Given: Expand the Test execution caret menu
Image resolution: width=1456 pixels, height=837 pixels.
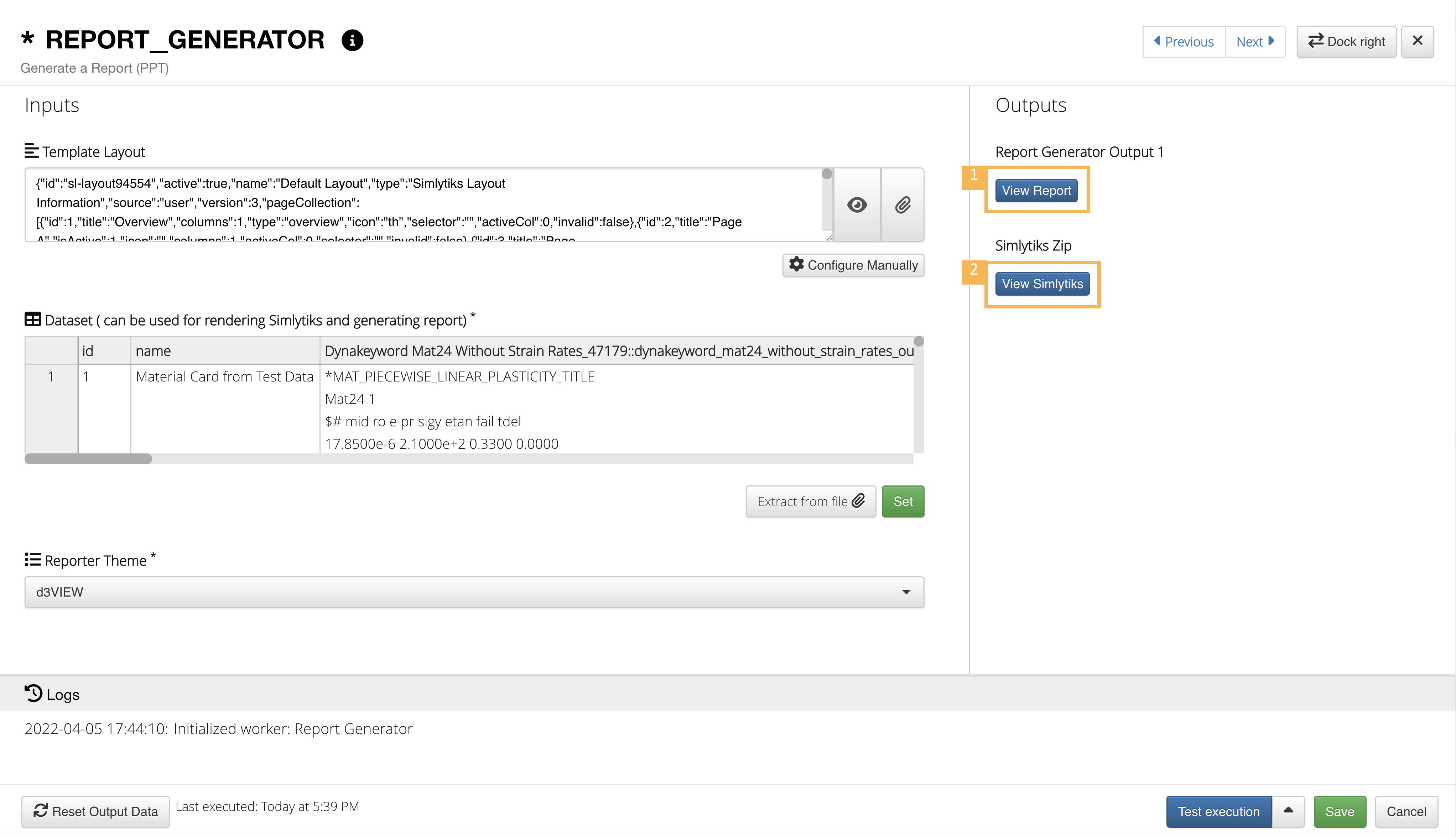Looking at the screenshot, I should tap(1288, 811).
